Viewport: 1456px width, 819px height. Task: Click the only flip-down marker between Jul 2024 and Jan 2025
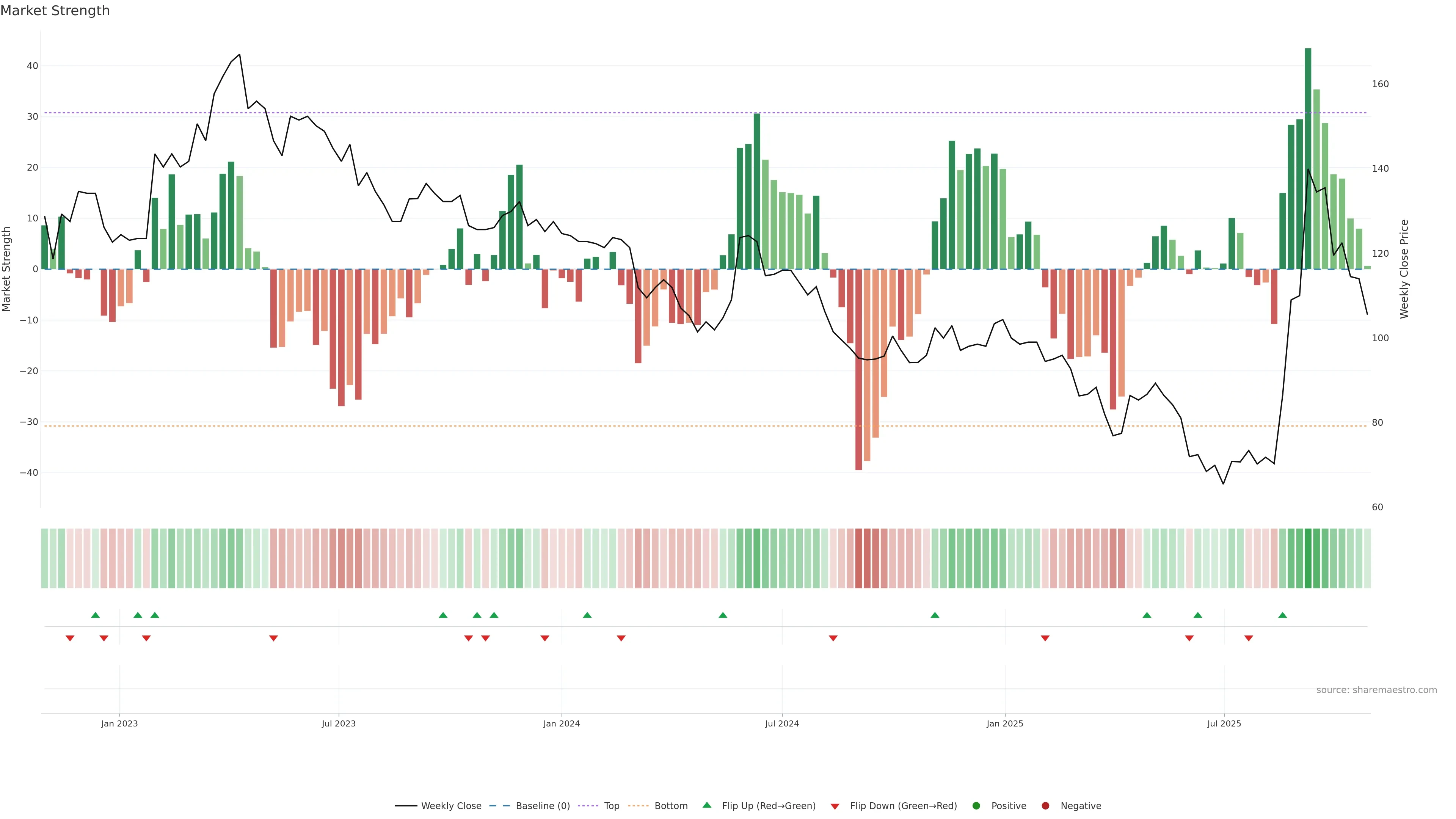coord(833,638)
